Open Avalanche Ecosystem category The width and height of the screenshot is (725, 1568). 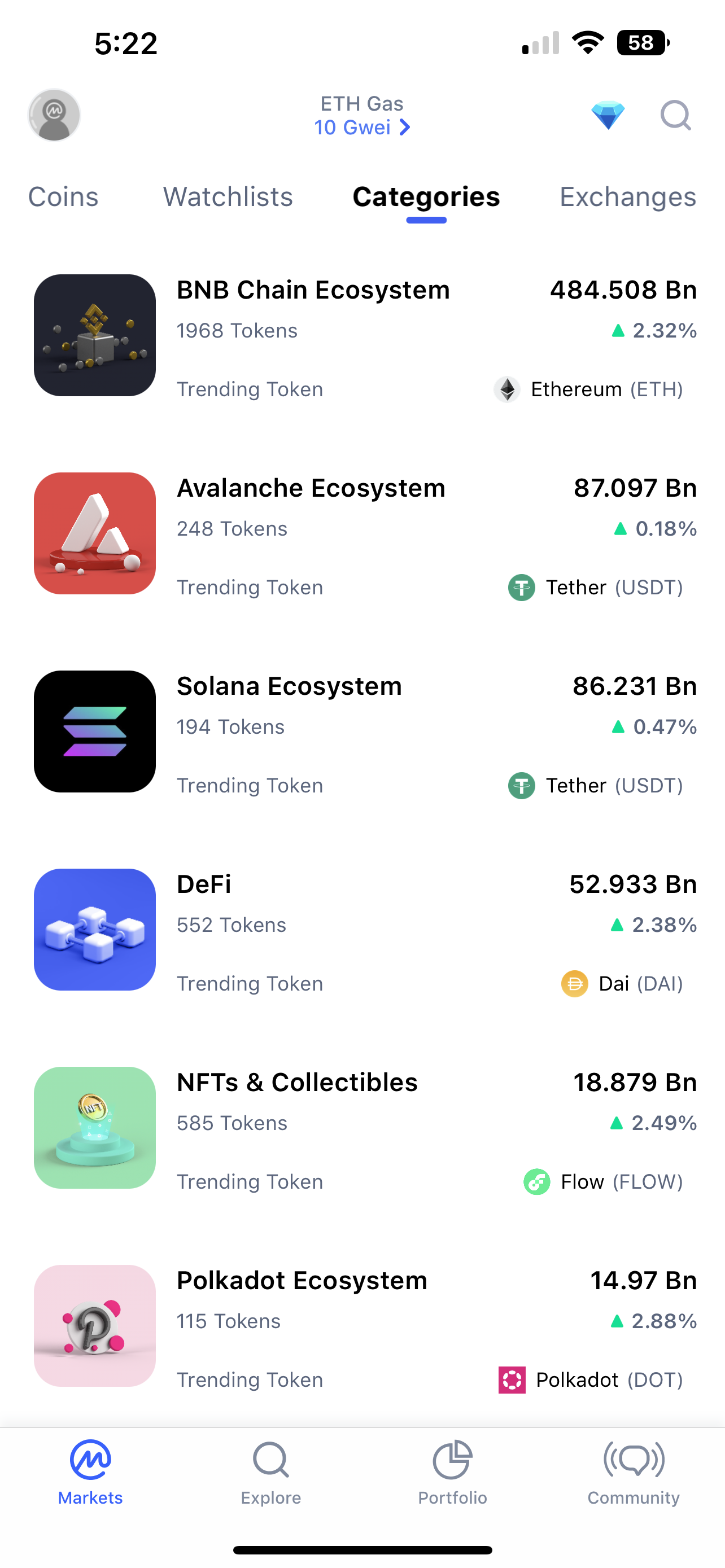coord(311,488)
